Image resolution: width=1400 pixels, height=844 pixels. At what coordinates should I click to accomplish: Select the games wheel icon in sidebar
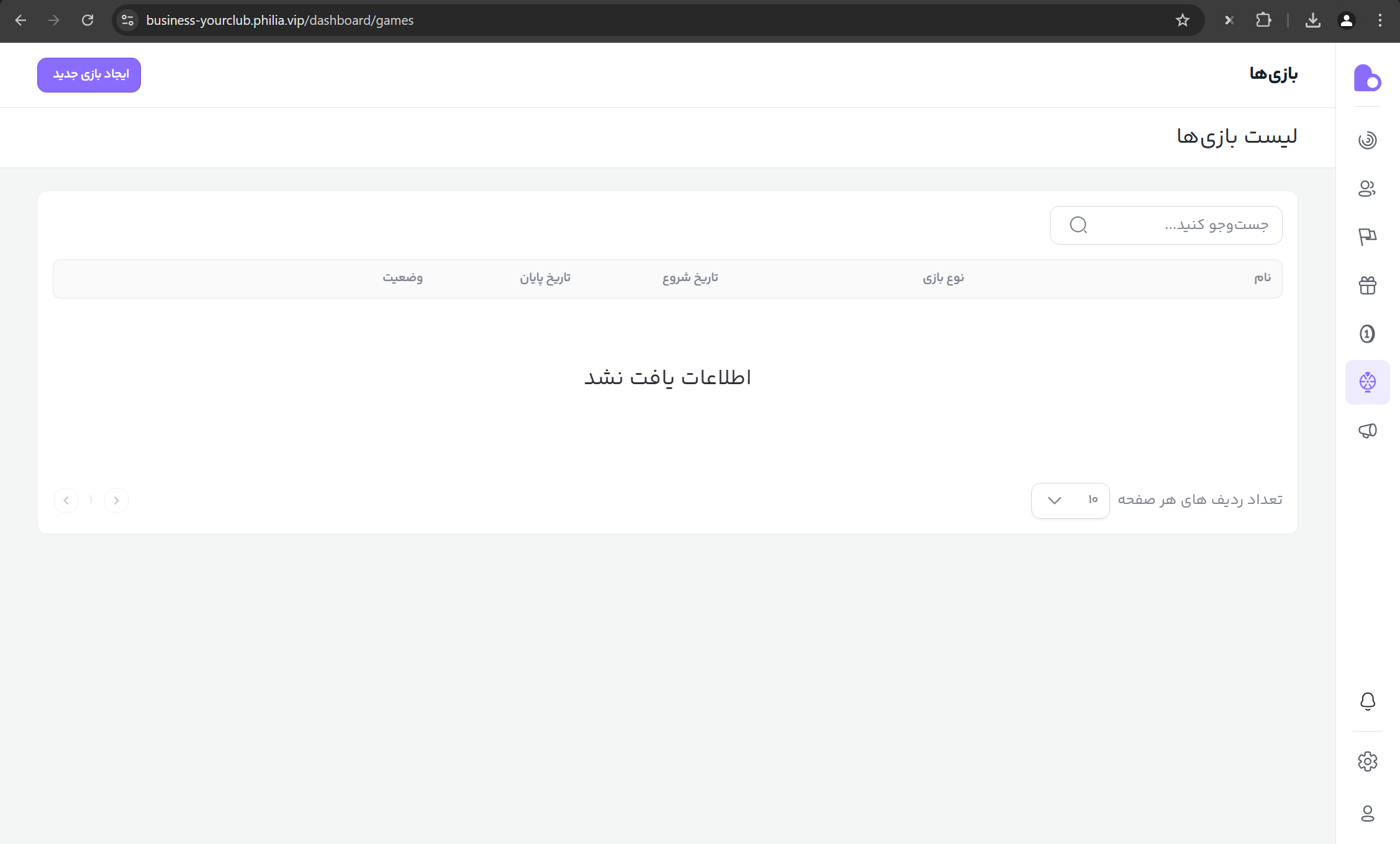[1367, 382]
